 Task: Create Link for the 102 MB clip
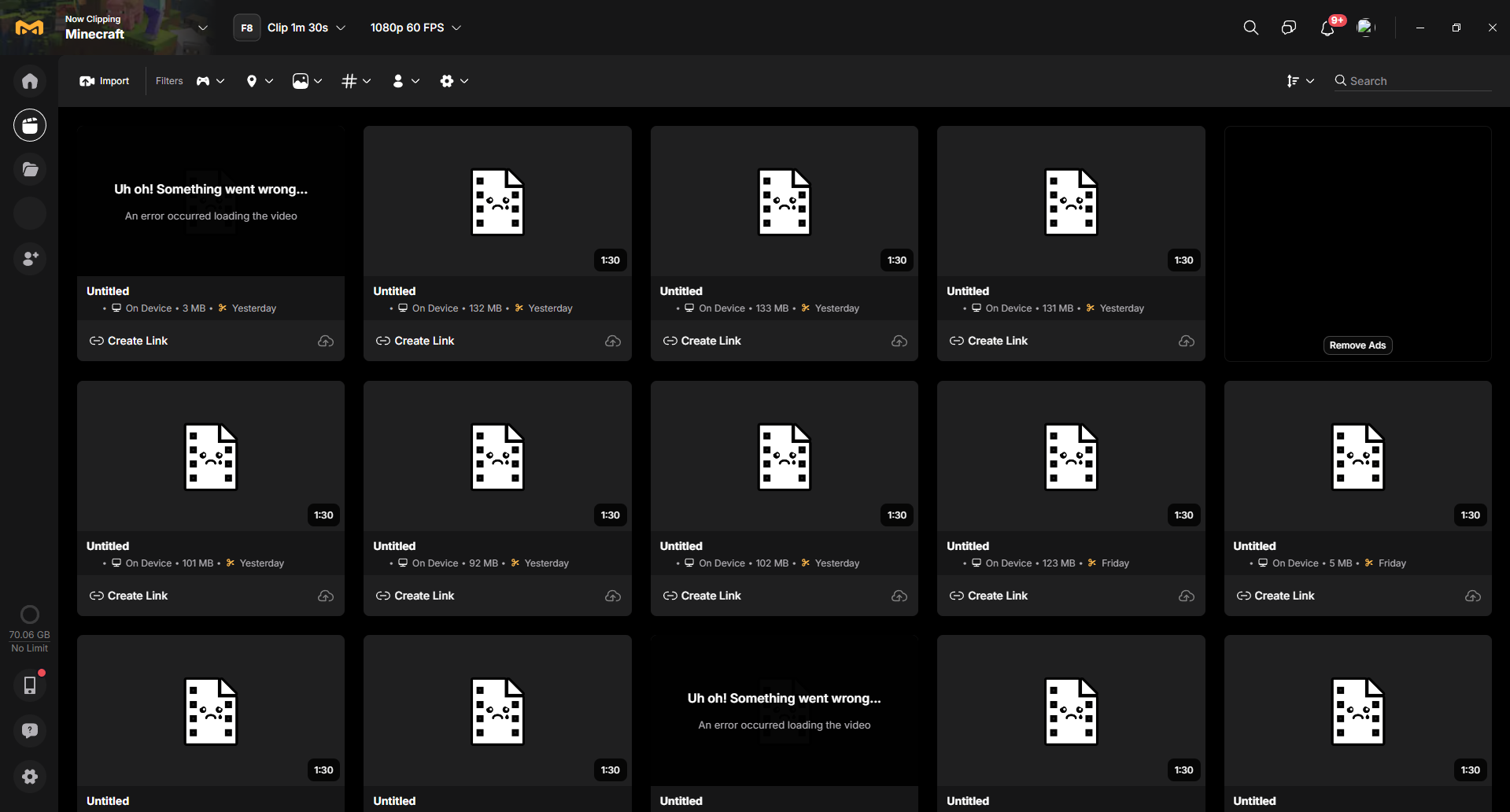(702, 596)
